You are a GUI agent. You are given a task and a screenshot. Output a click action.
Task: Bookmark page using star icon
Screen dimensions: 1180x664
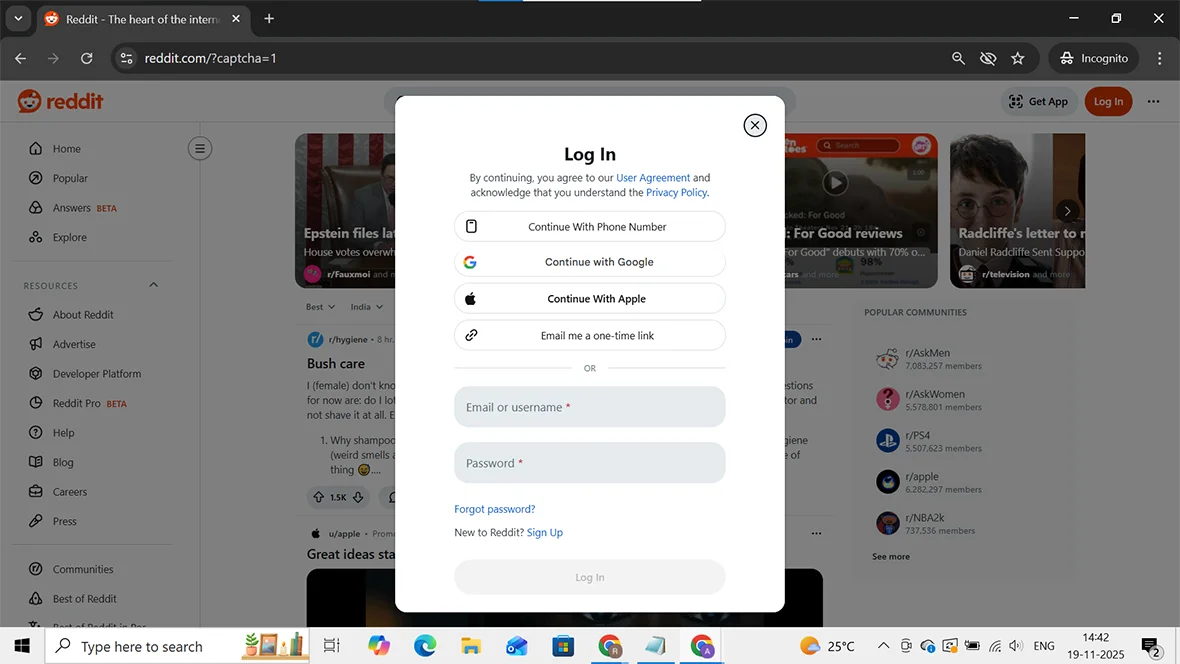[1017, 59]
